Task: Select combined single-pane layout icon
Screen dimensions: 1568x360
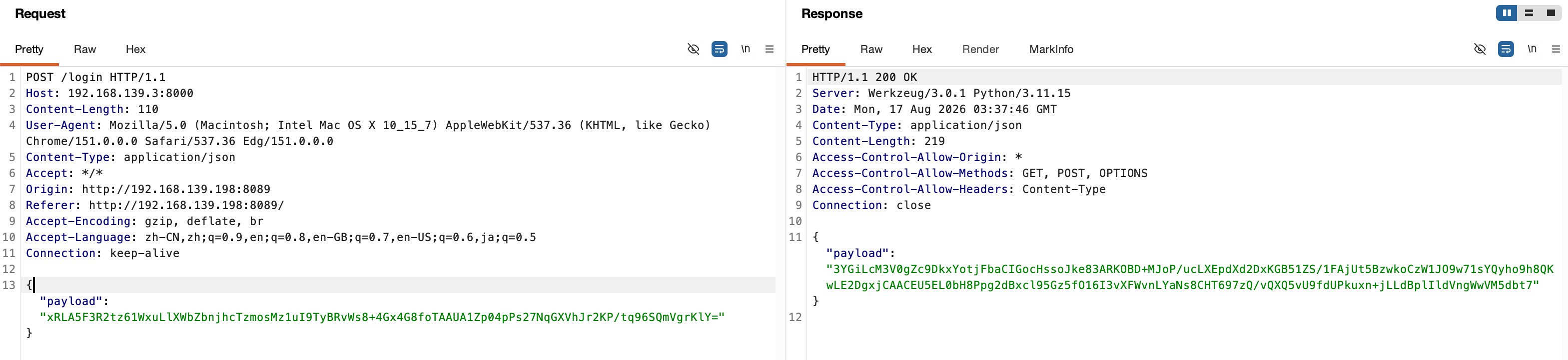Action: click(1551, 13)
